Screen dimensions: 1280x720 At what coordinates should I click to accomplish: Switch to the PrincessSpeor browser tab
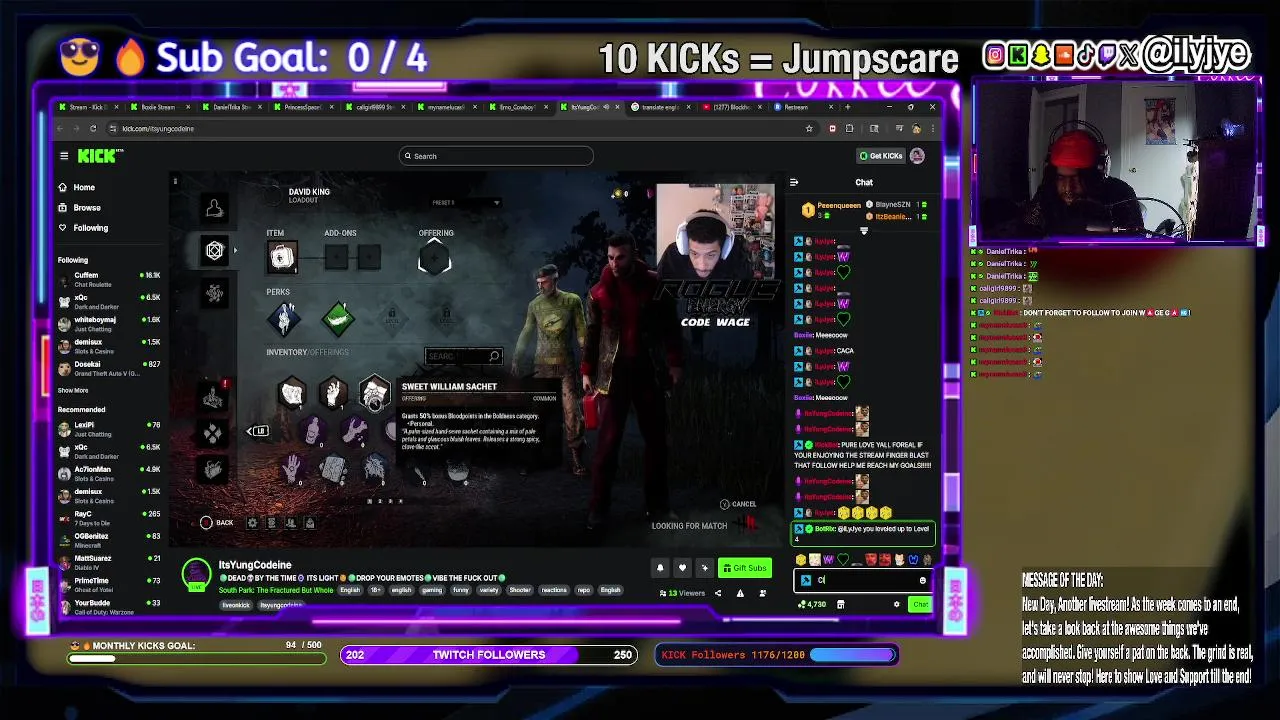(303, 107)
